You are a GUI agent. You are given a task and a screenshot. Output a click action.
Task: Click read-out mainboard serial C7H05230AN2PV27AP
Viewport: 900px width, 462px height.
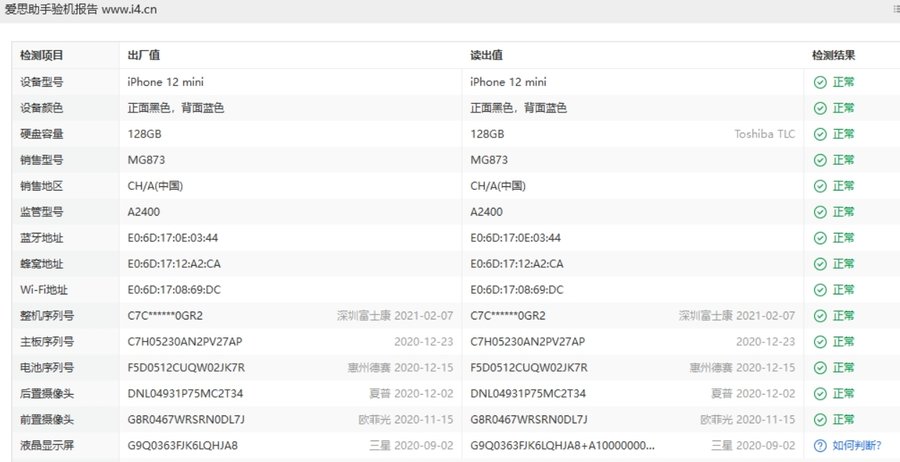pos(527,341)
